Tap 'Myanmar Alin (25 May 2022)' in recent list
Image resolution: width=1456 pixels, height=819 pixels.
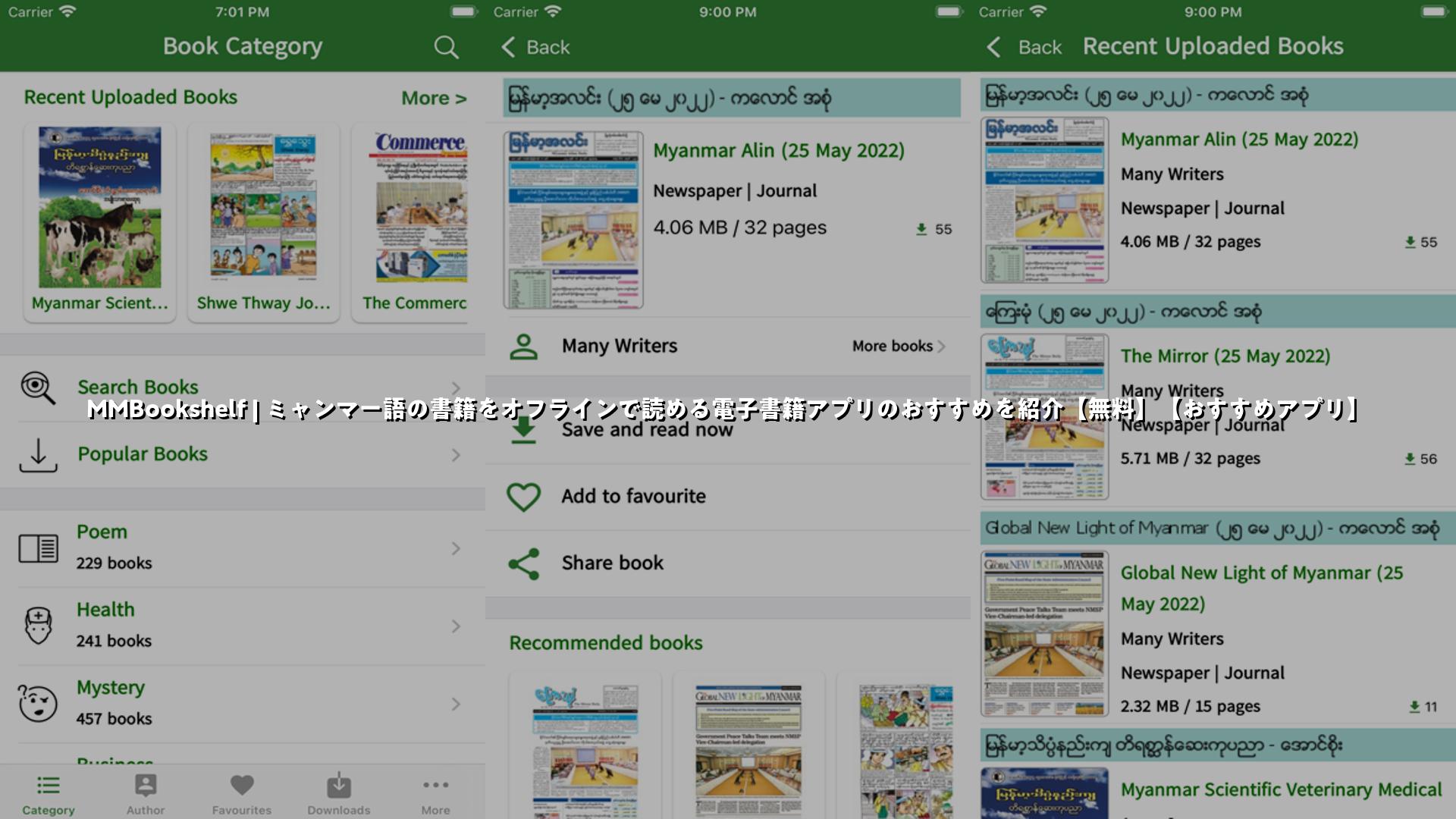1239,140
